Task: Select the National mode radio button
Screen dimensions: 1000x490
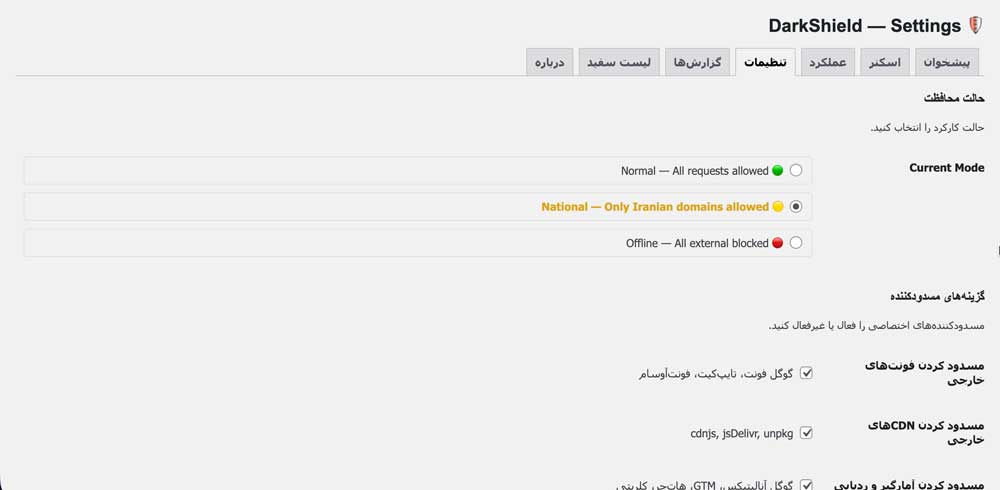Action: coord(796,207)
